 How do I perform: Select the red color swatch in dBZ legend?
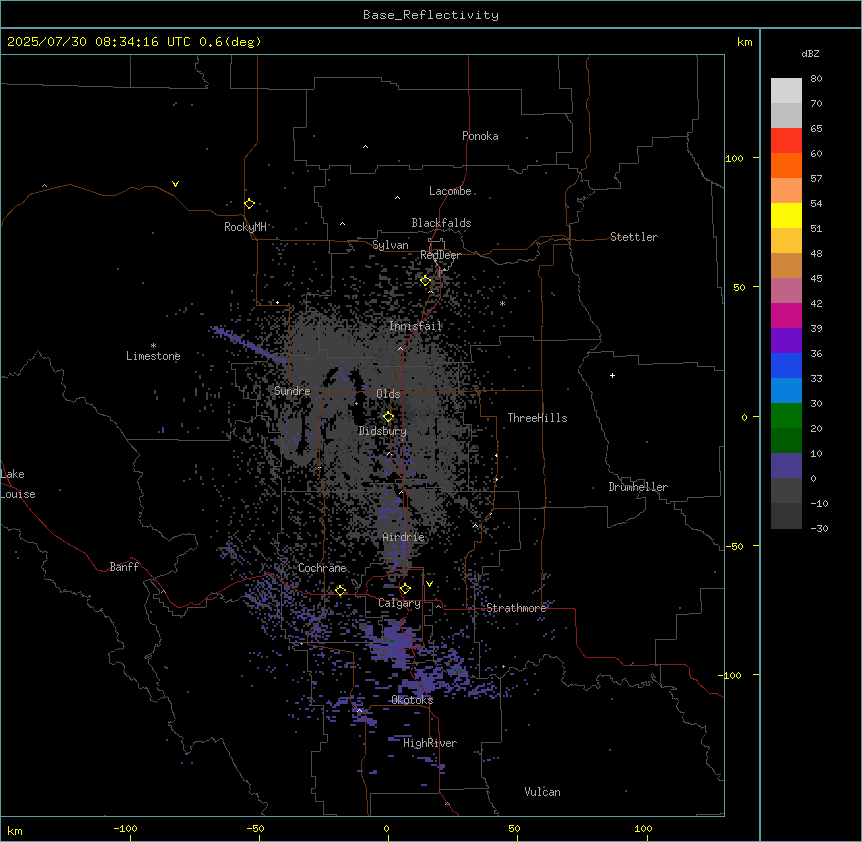(x=786, y=140)
